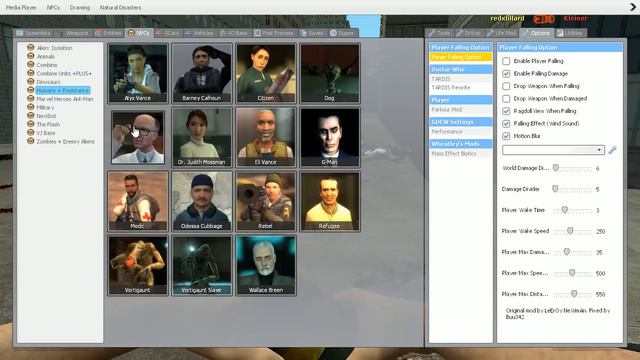640x360 pixels.
Task: Open Parkour Mod options
Action: (x=460, y=110)
